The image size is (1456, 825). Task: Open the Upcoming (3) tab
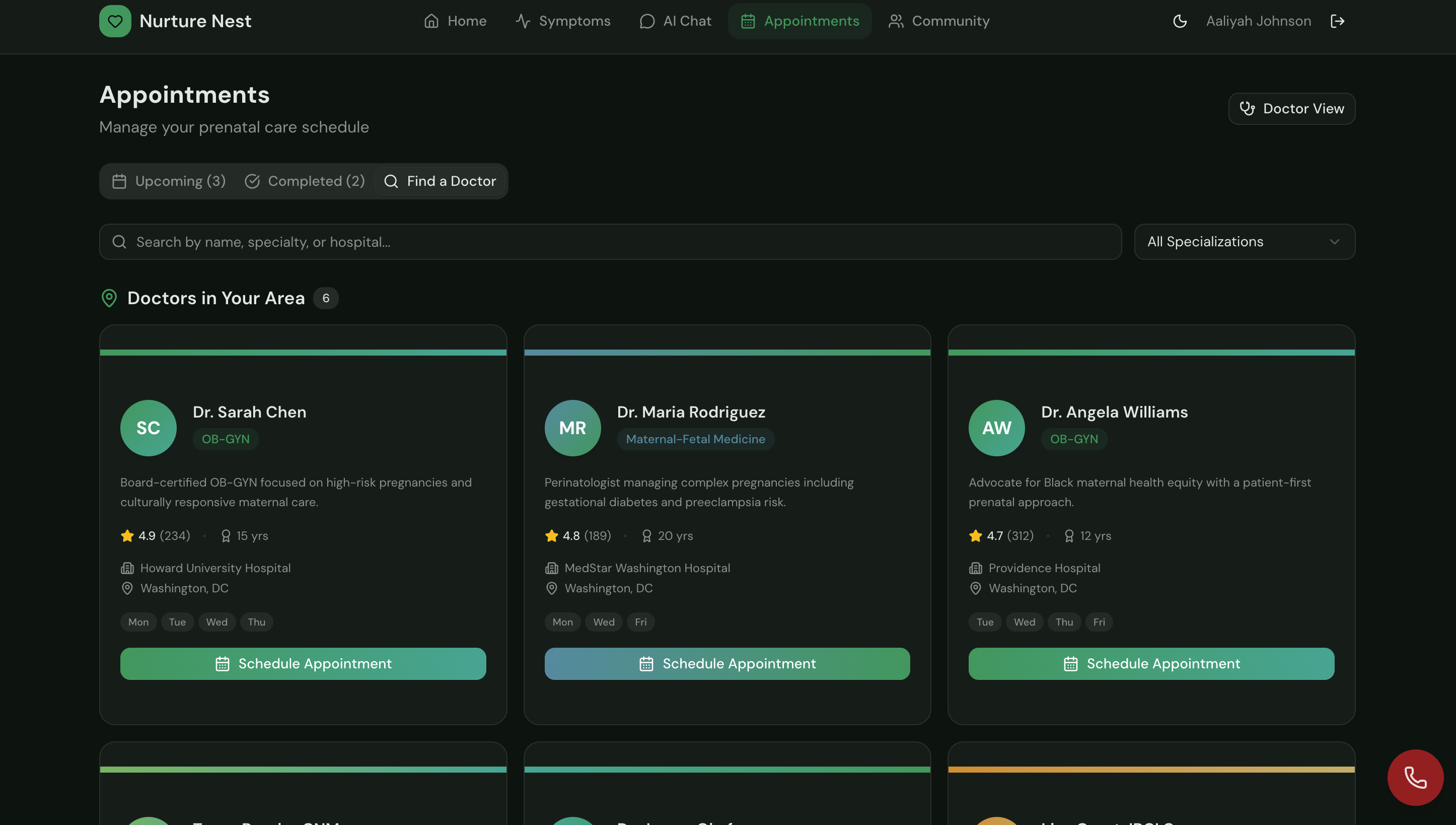point(169,181)
